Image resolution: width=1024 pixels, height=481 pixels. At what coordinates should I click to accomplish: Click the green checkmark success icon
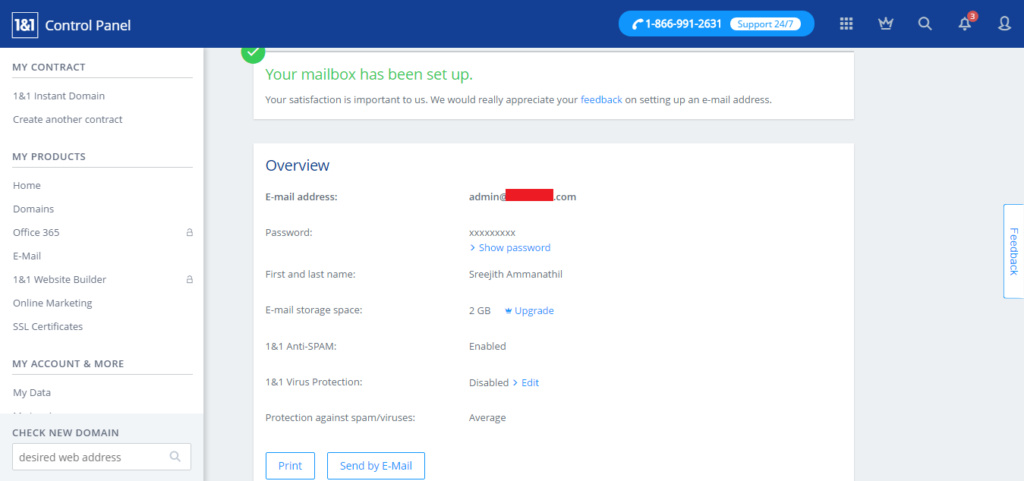pyautogui.click(x=253, y=52)
